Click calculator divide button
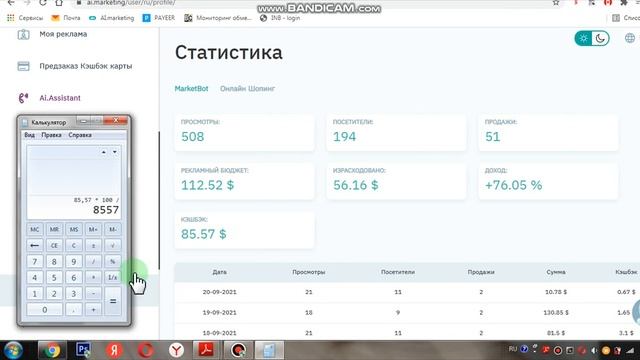The width and height of the screenshot is (640, 360). click(93, 262)
